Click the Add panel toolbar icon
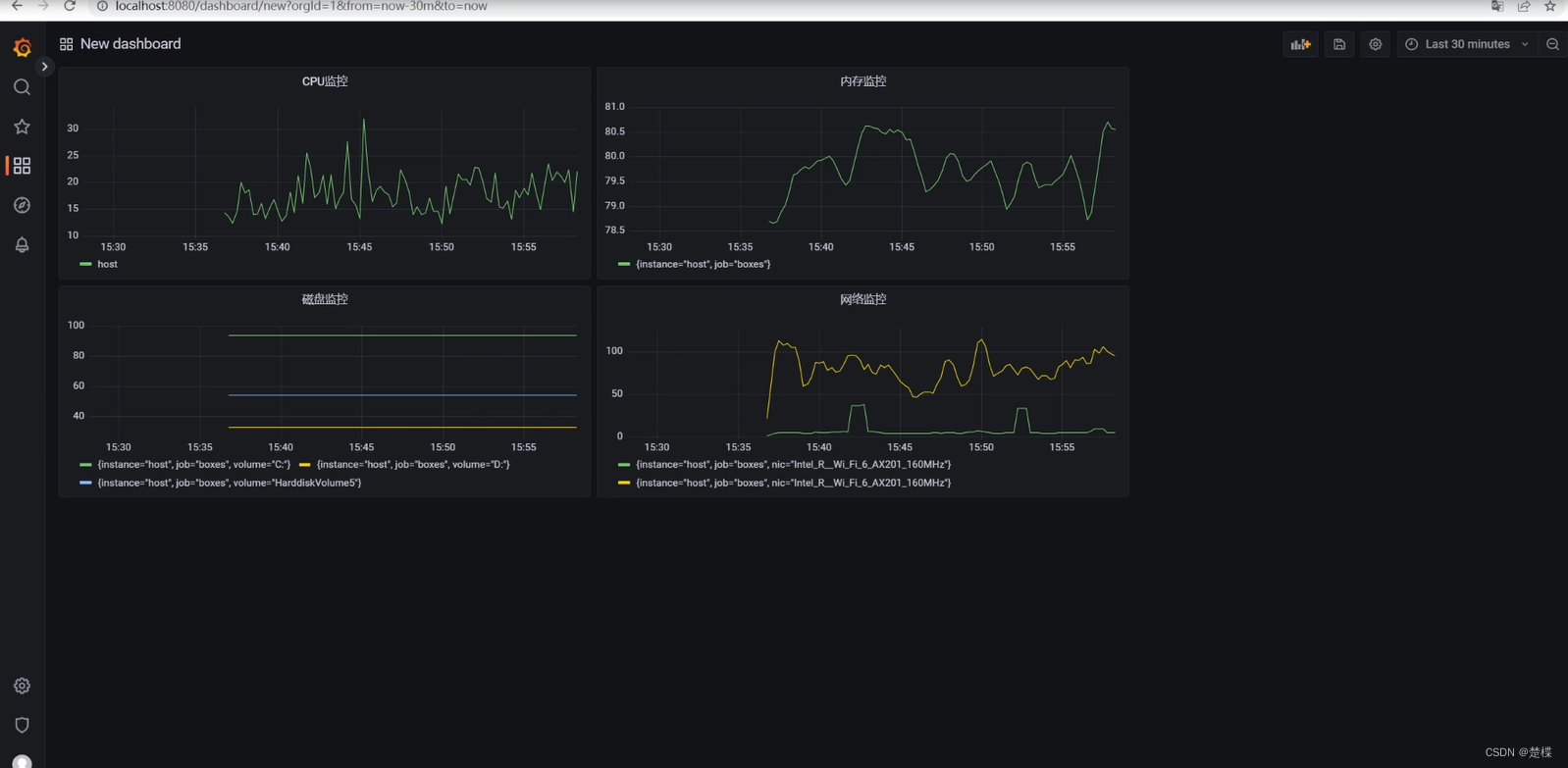Image resolution: width=1568 pixels, height=768 pixels. (x=1301, y=44)
